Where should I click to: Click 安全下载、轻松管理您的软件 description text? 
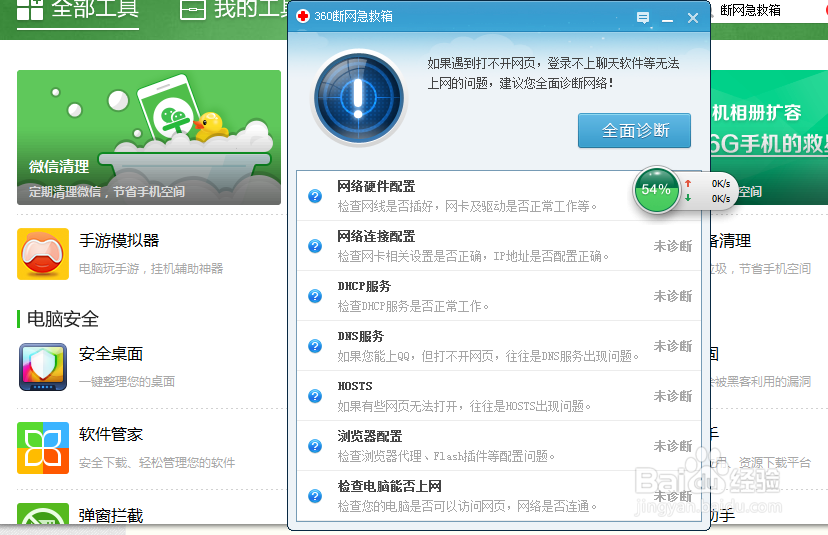click(x=157, y=463)
